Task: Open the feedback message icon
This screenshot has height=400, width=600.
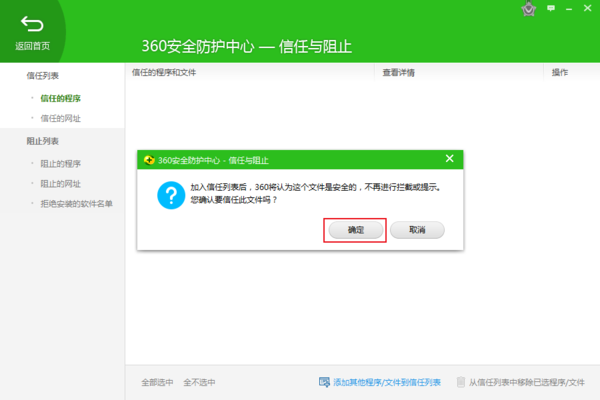Action: click(552, 8)
